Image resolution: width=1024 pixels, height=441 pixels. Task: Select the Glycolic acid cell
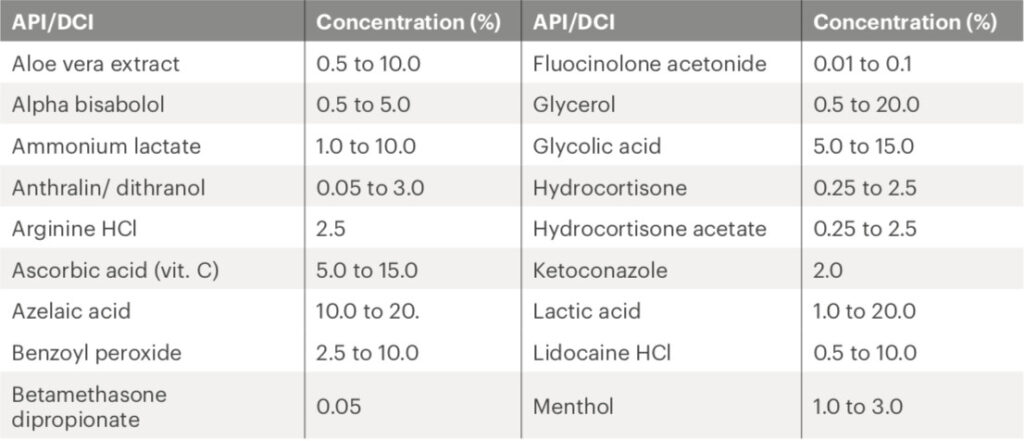(x=593, y=146)
